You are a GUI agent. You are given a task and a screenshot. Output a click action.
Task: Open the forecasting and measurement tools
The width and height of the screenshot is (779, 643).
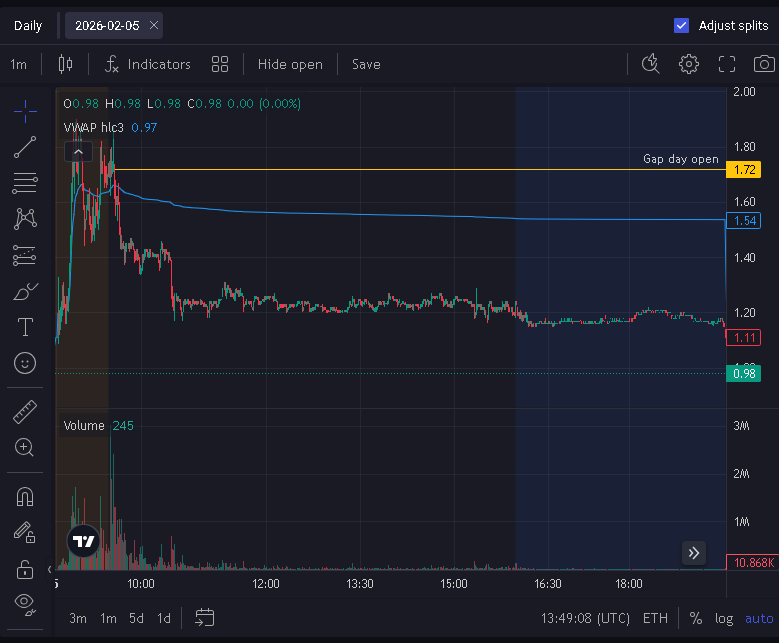(25, 255)
